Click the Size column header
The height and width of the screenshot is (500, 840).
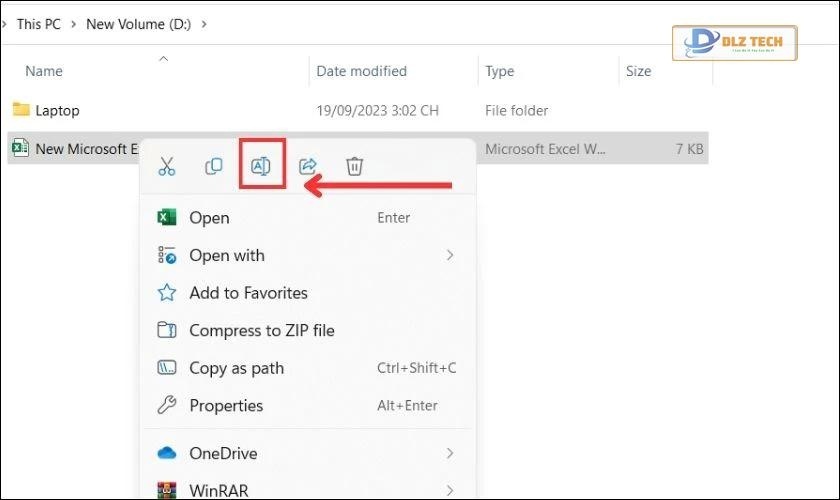coord(638,71)
